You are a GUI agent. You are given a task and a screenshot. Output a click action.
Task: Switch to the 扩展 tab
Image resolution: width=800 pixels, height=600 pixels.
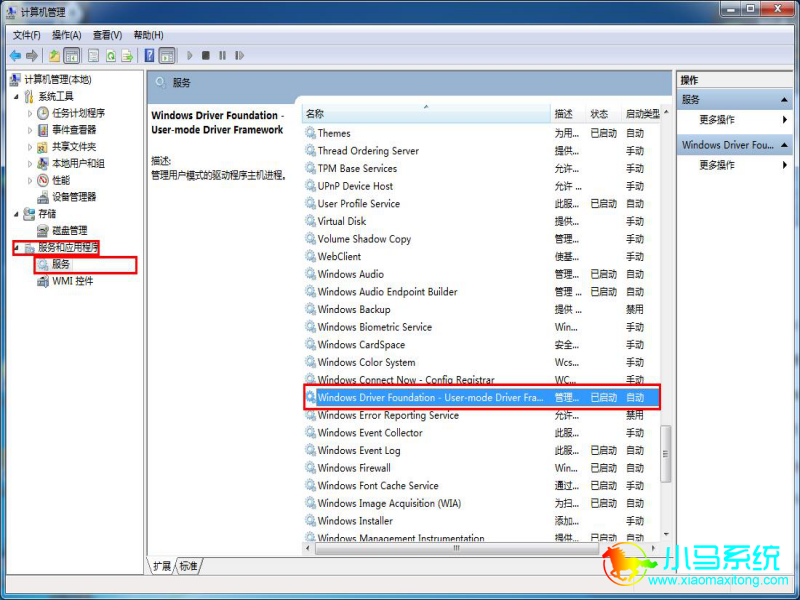tap(162, 566)
